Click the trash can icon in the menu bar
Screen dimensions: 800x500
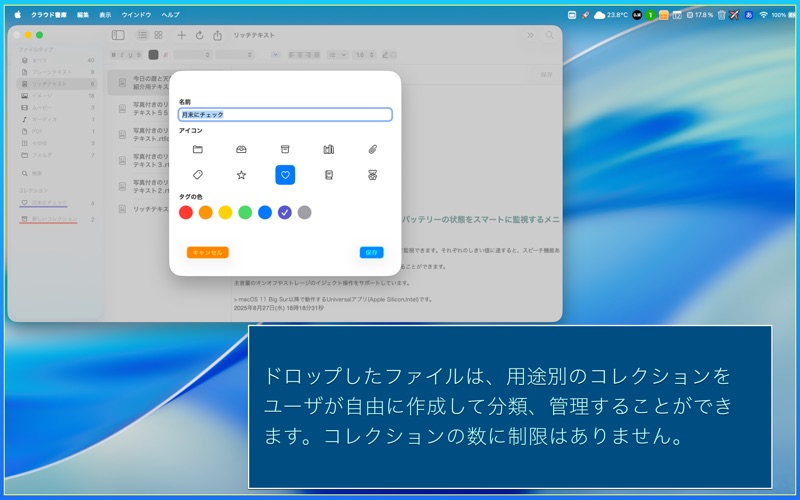coord(721,15)
